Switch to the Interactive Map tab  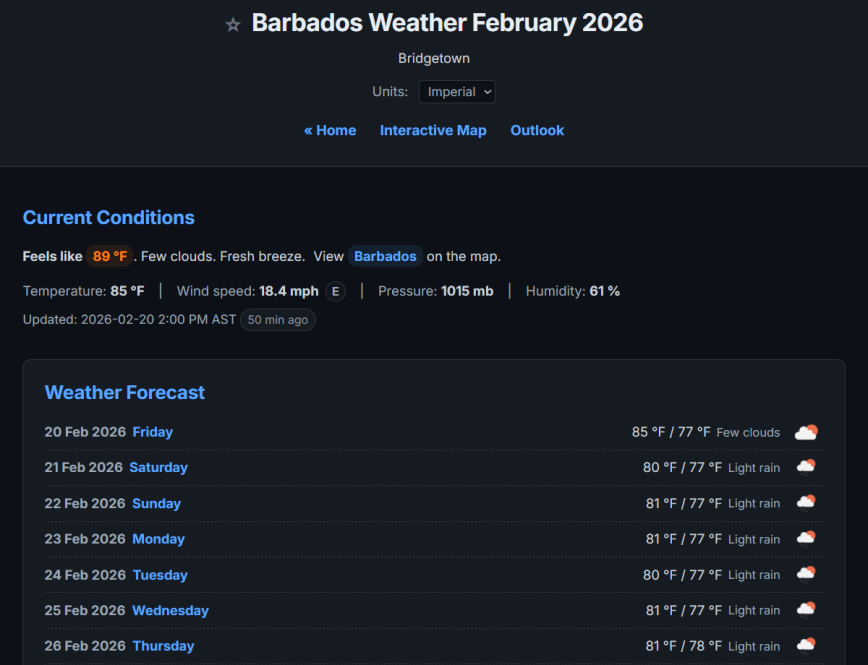click(433, 130)
